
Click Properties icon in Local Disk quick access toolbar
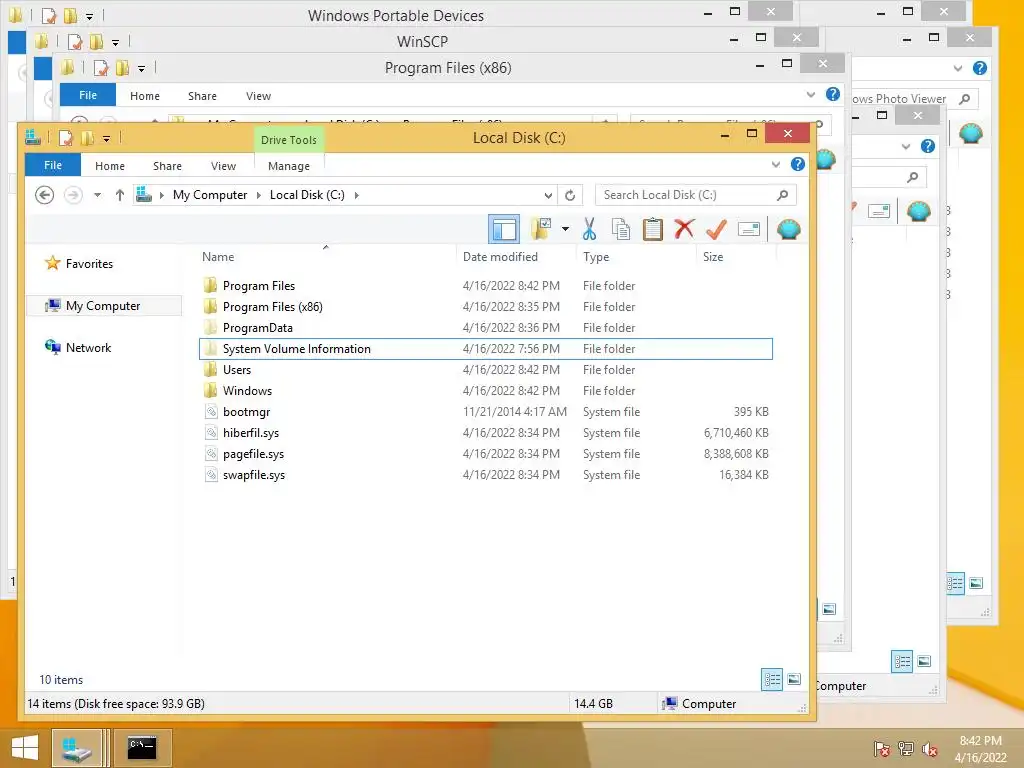[x=66, y=138]
